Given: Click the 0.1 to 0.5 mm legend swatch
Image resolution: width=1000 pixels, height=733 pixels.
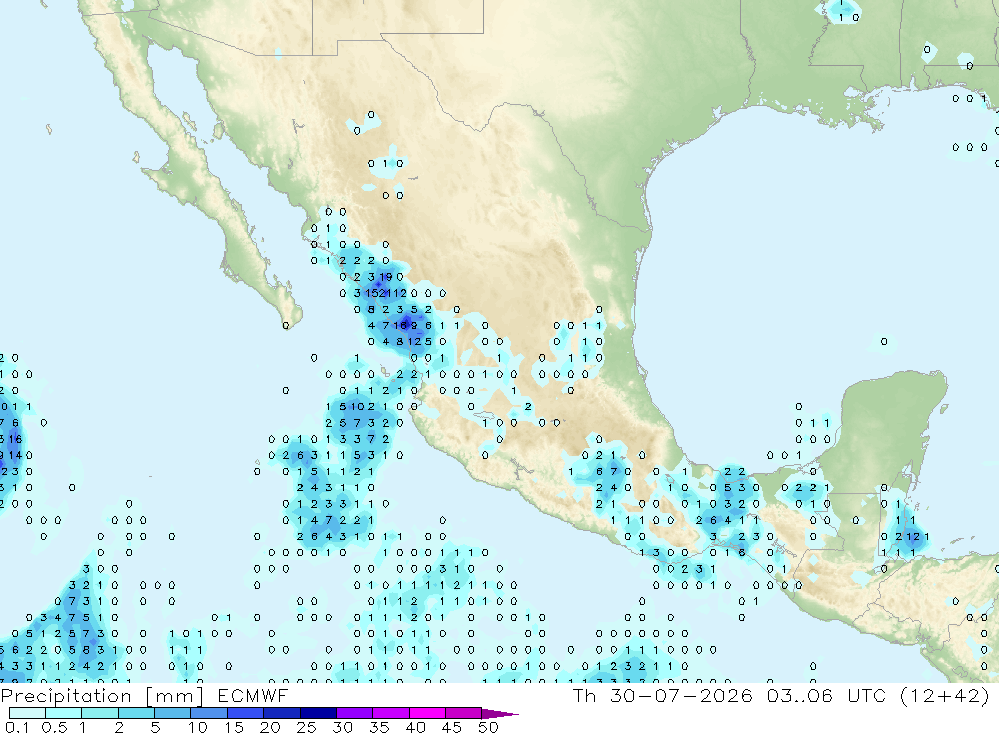Looking at the screenshot, I should click(x=27, y=713).
